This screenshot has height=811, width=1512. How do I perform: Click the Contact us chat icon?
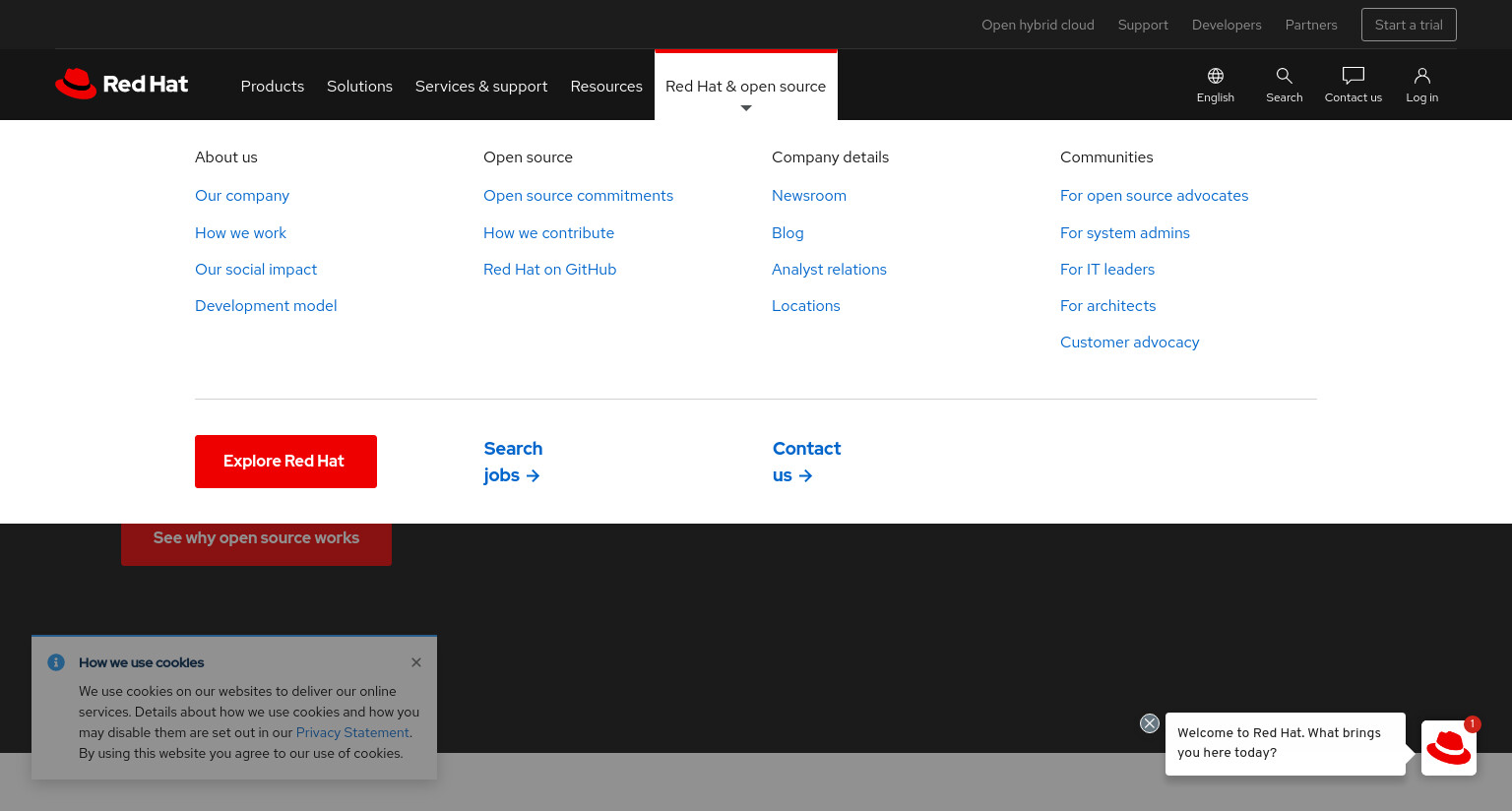click(x=1354, y=85)
